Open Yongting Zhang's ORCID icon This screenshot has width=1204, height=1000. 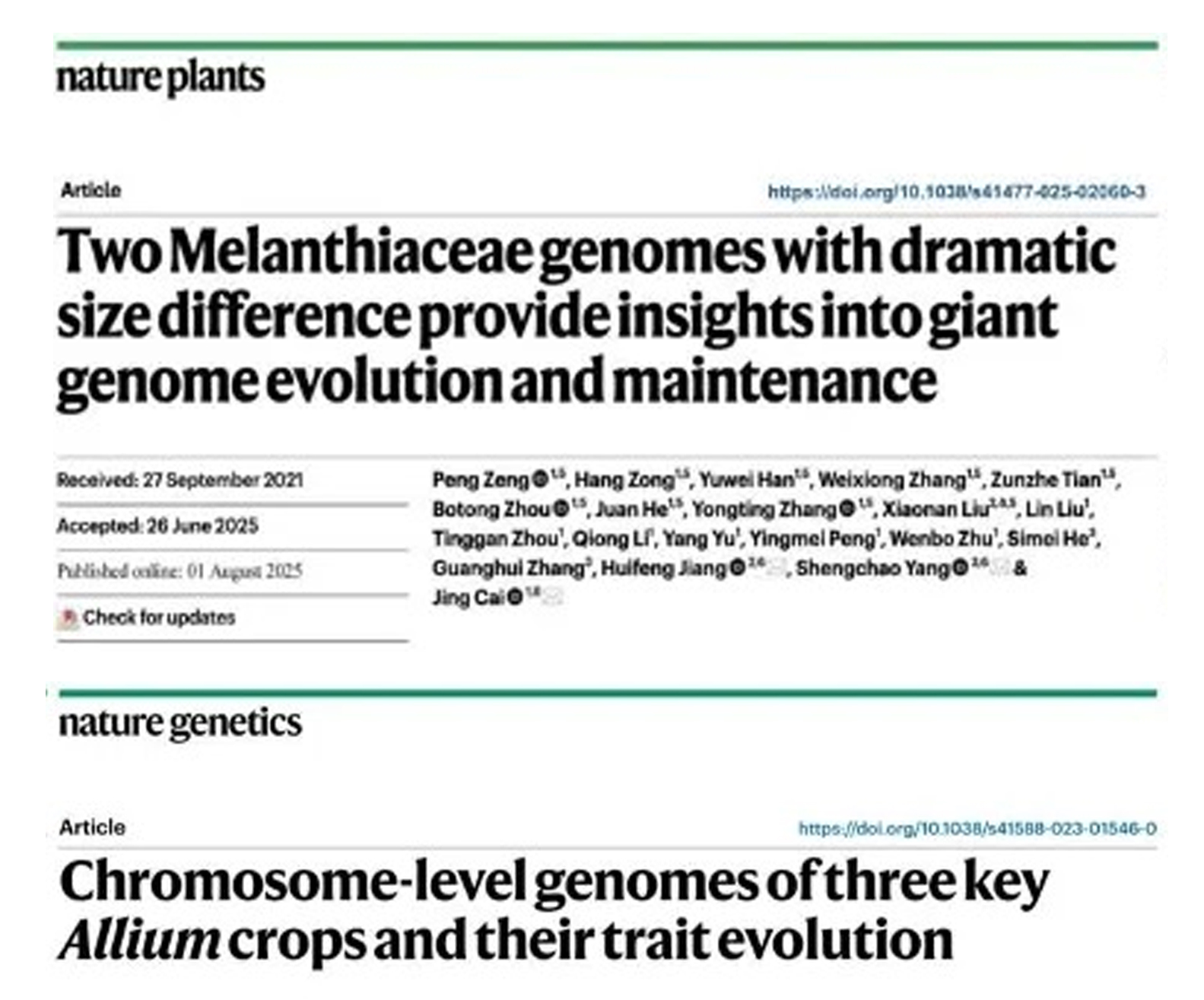[848, 509]
